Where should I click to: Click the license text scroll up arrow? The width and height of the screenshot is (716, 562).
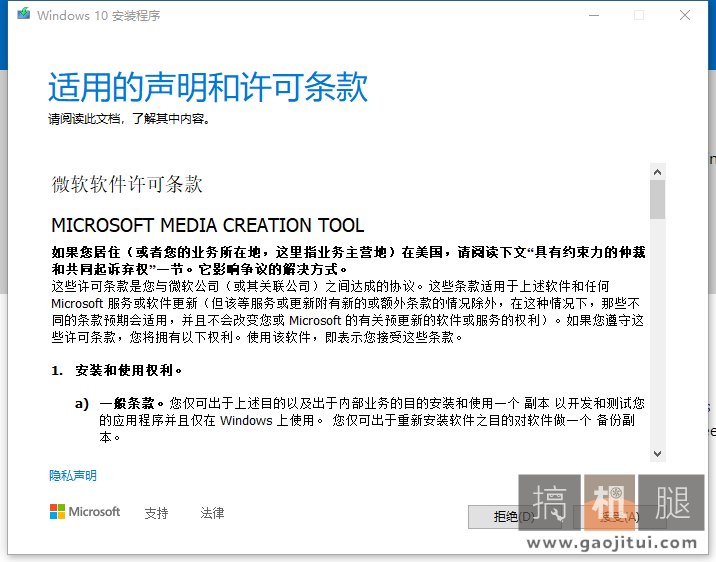(x=658, y=172)
